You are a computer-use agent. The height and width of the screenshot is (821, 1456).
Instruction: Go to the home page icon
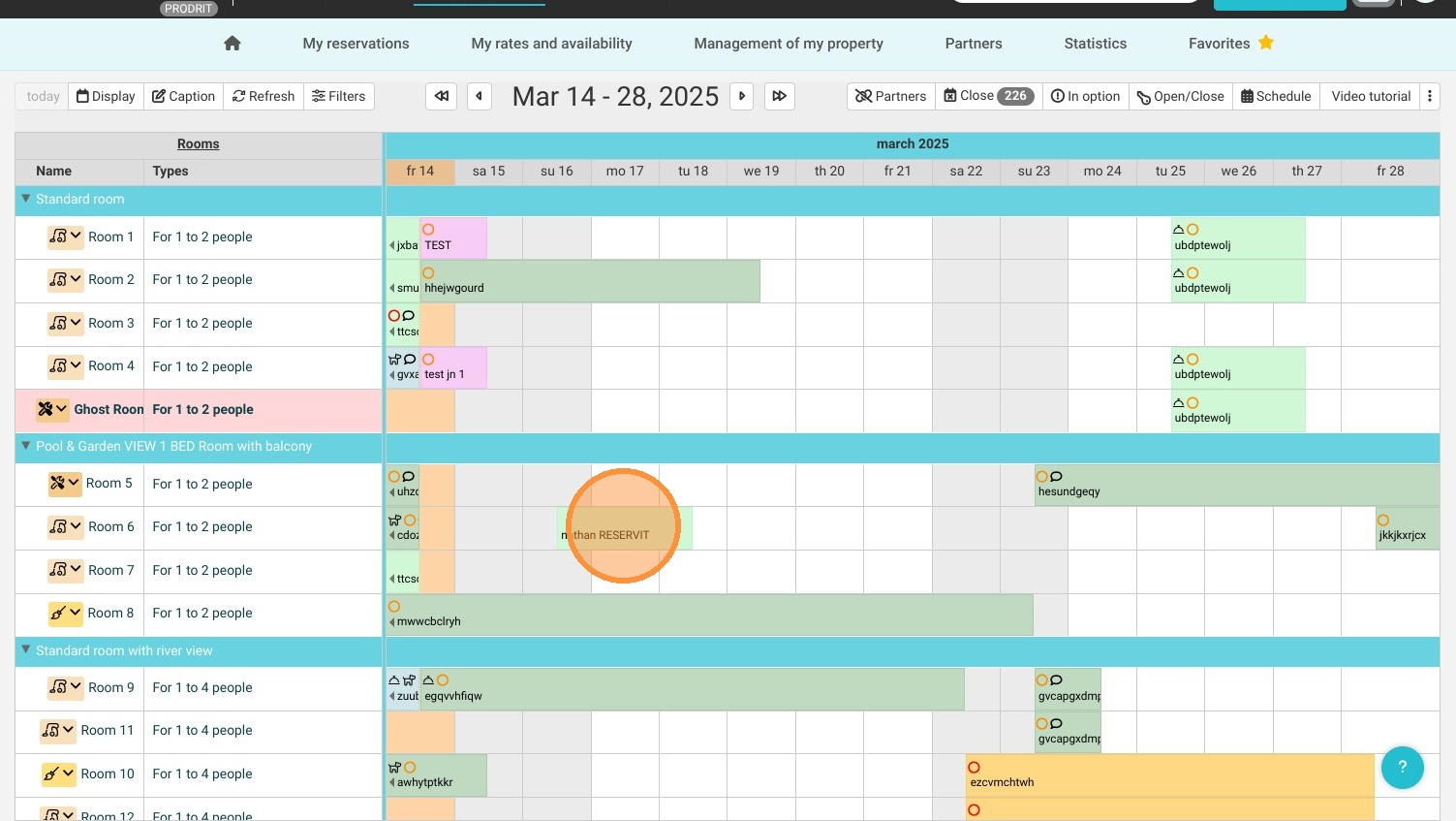232,44
